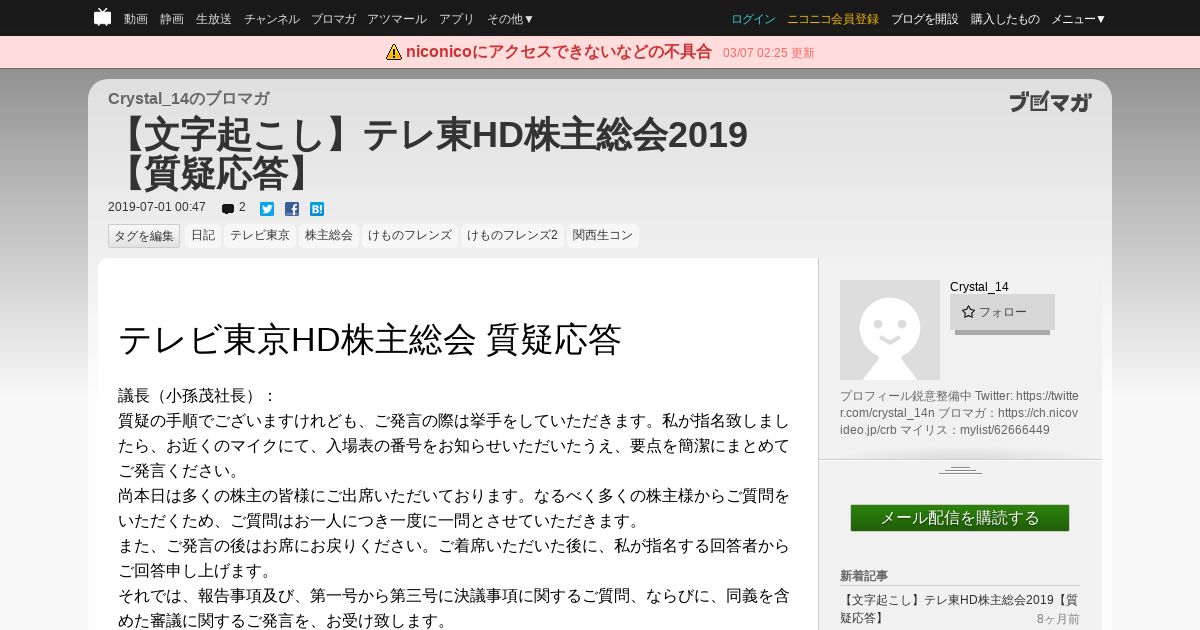The image size is (1200, 630).
Task: Click the ブロマガ logo at top right
Action: pyautogui.click(x=1050, y=101)
